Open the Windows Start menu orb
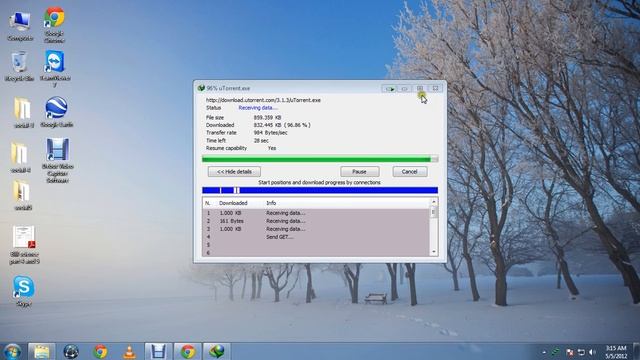 (12, 351)
